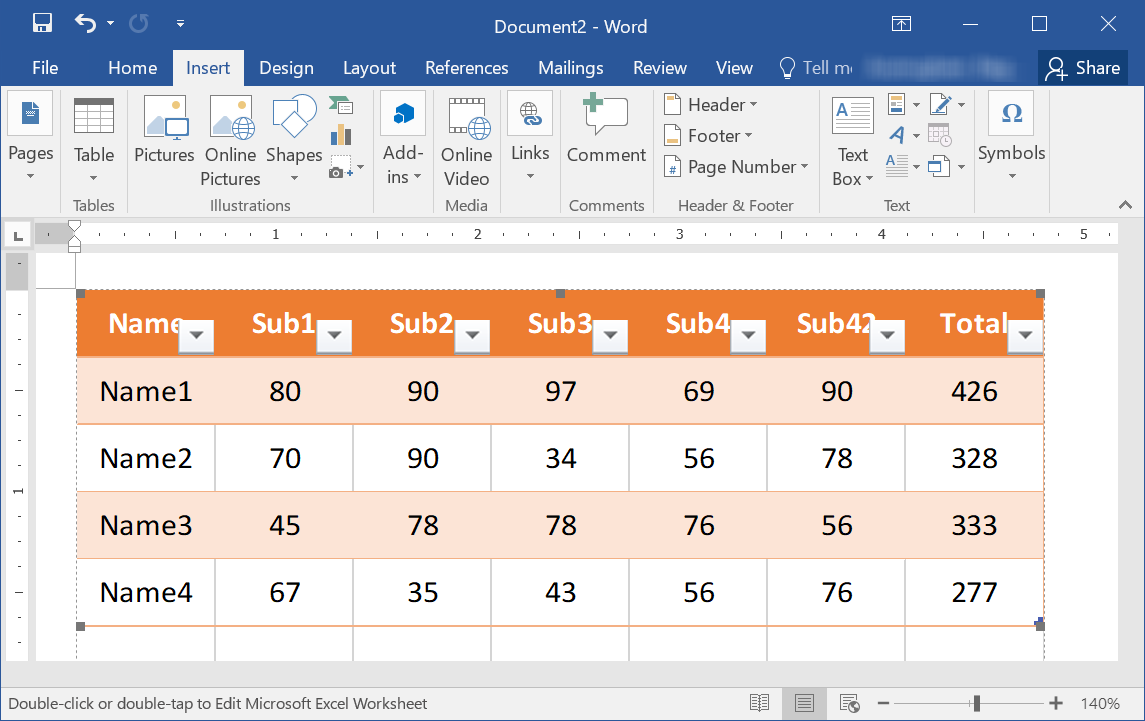
Task: Open the Shapes gallery
Action: tap(293, 140)
